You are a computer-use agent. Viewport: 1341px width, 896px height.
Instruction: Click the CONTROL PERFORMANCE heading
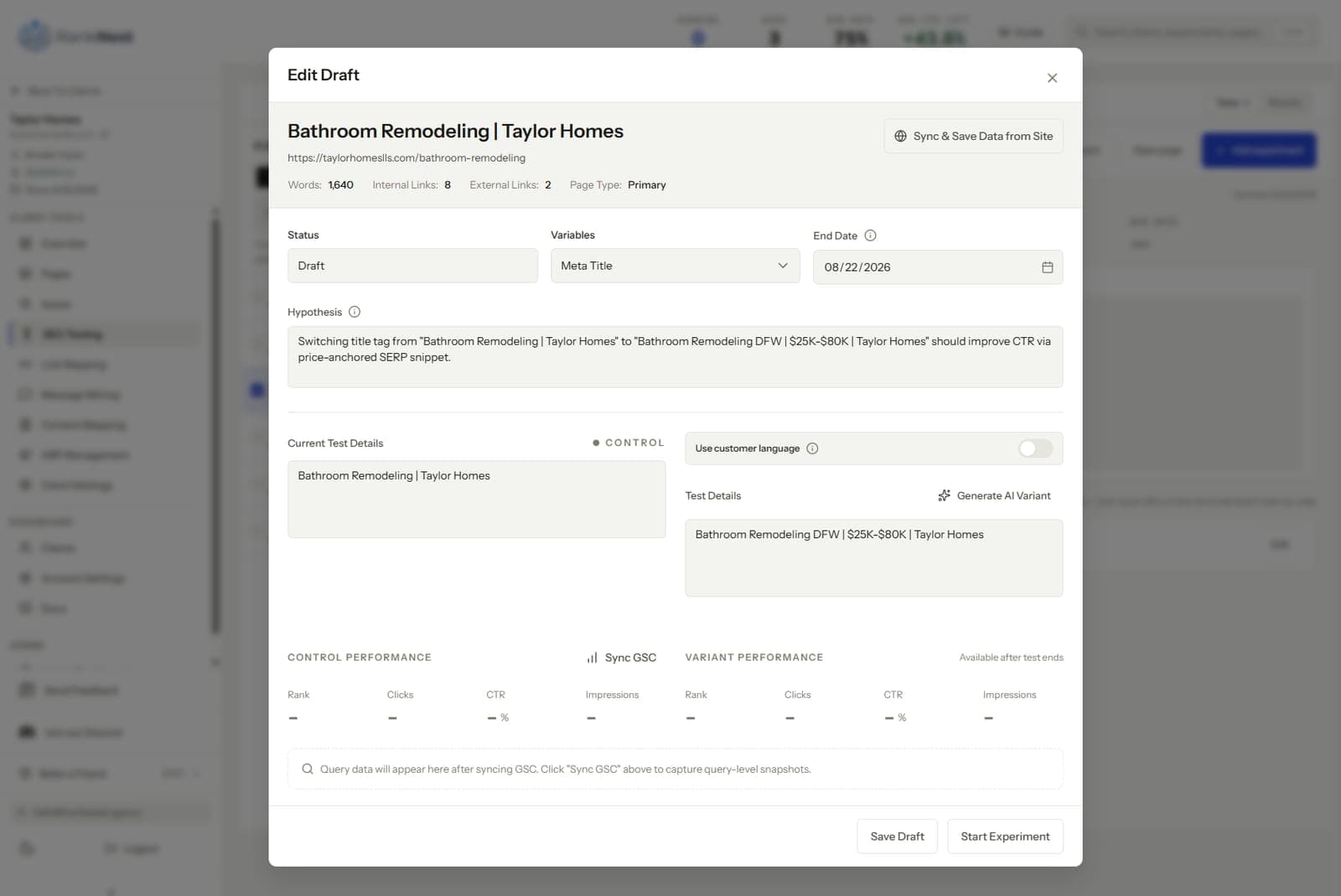pos(359,658)
